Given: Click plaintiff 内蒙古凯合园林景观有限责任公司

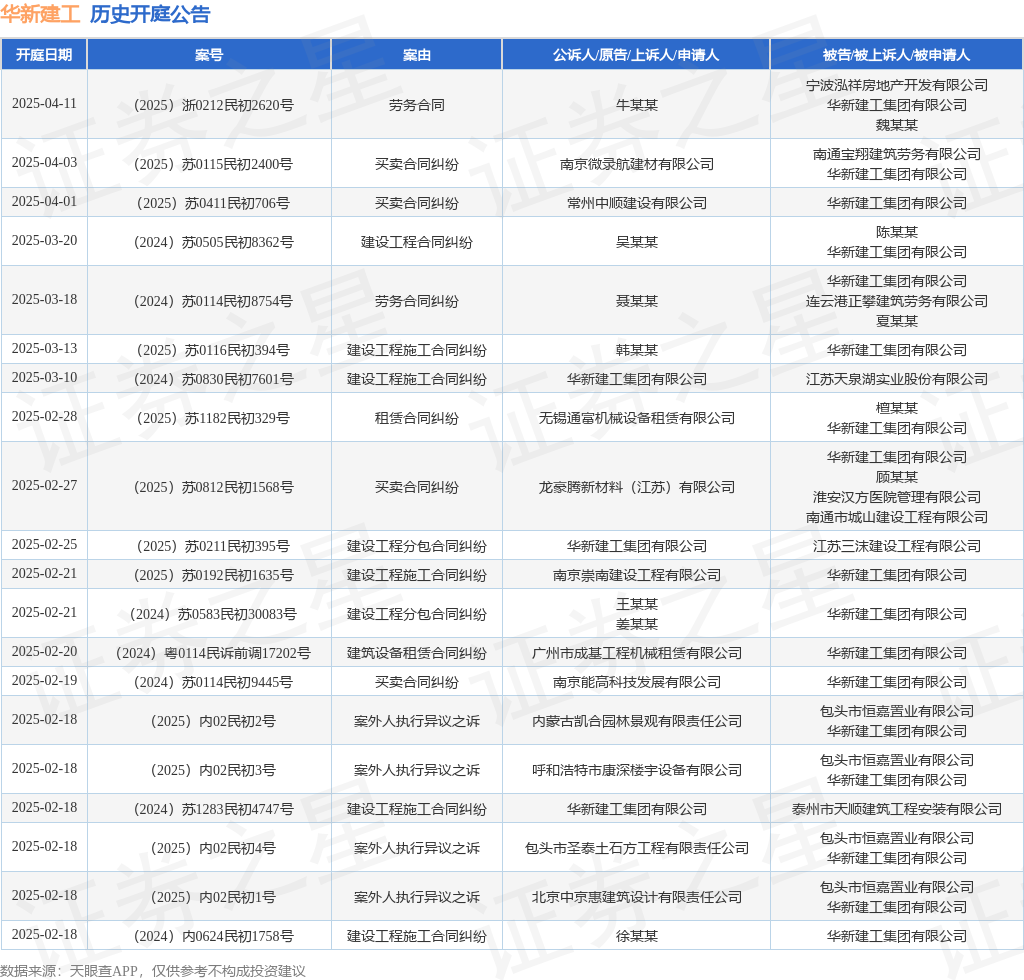Looking at the screenshot, I should (x=637, y=721).
